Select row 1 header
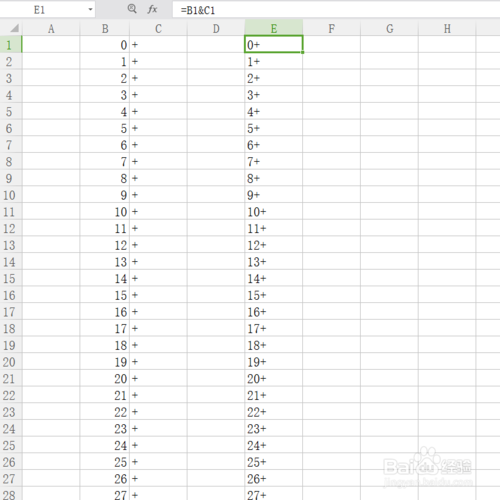The image size is (500, 500). [x=11, y=44]
